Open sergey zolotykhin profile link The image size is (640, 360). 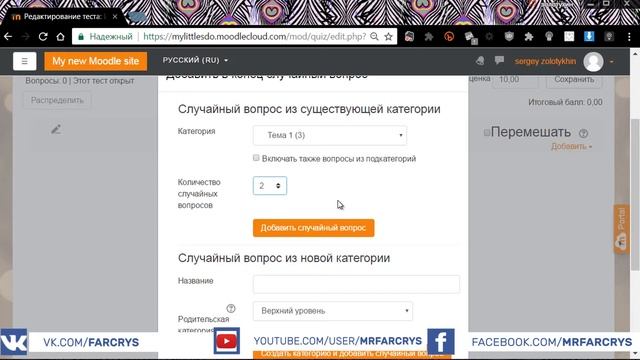pos(545,62)
